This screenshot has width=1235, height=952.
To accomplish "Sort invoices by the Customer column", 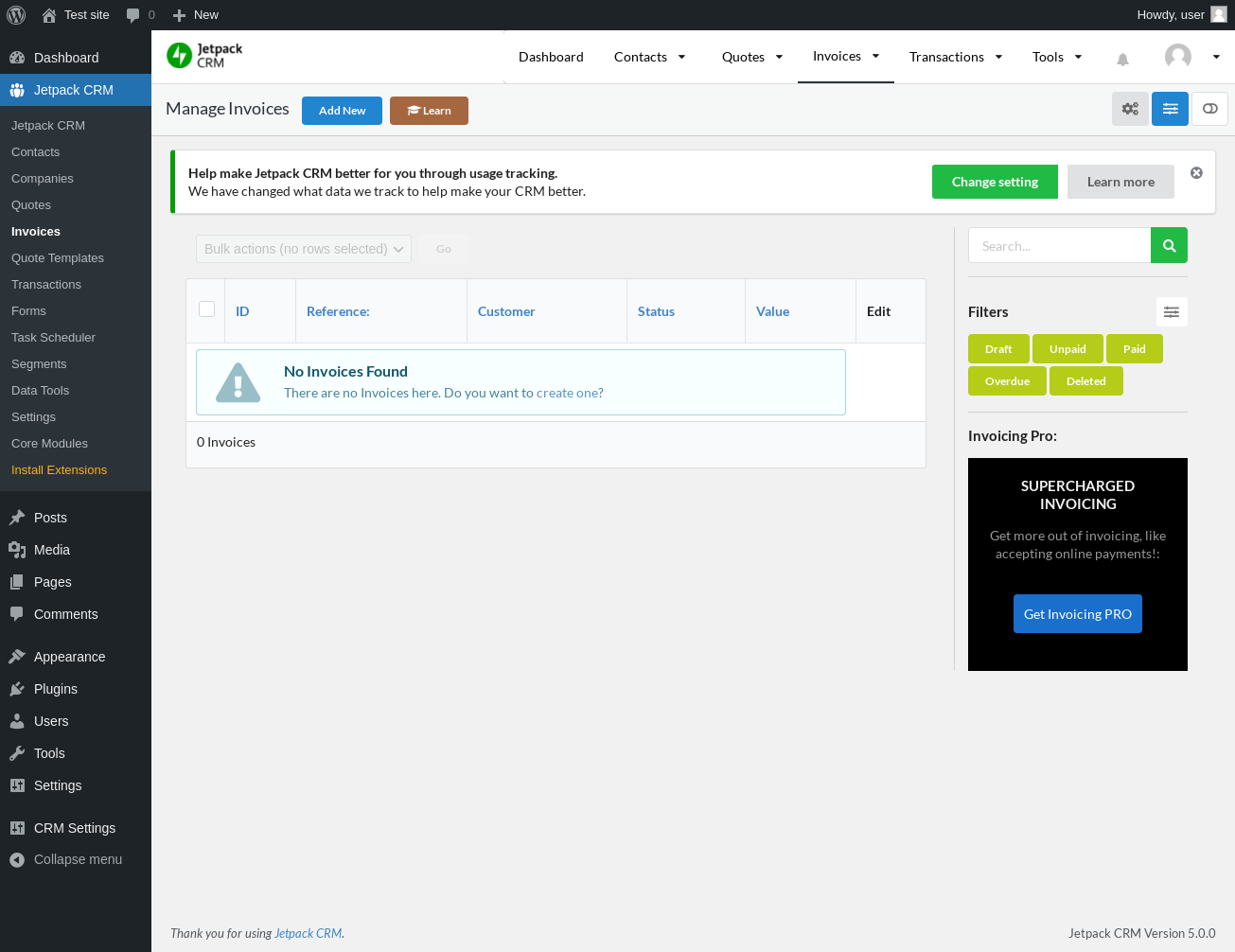I will pos(506,311).
